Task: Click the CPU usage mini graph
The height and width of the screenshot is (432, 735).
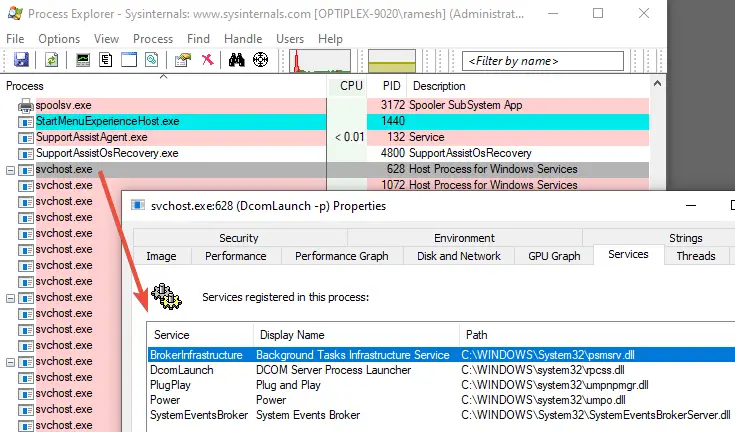Action: click(x=320, y=61)
